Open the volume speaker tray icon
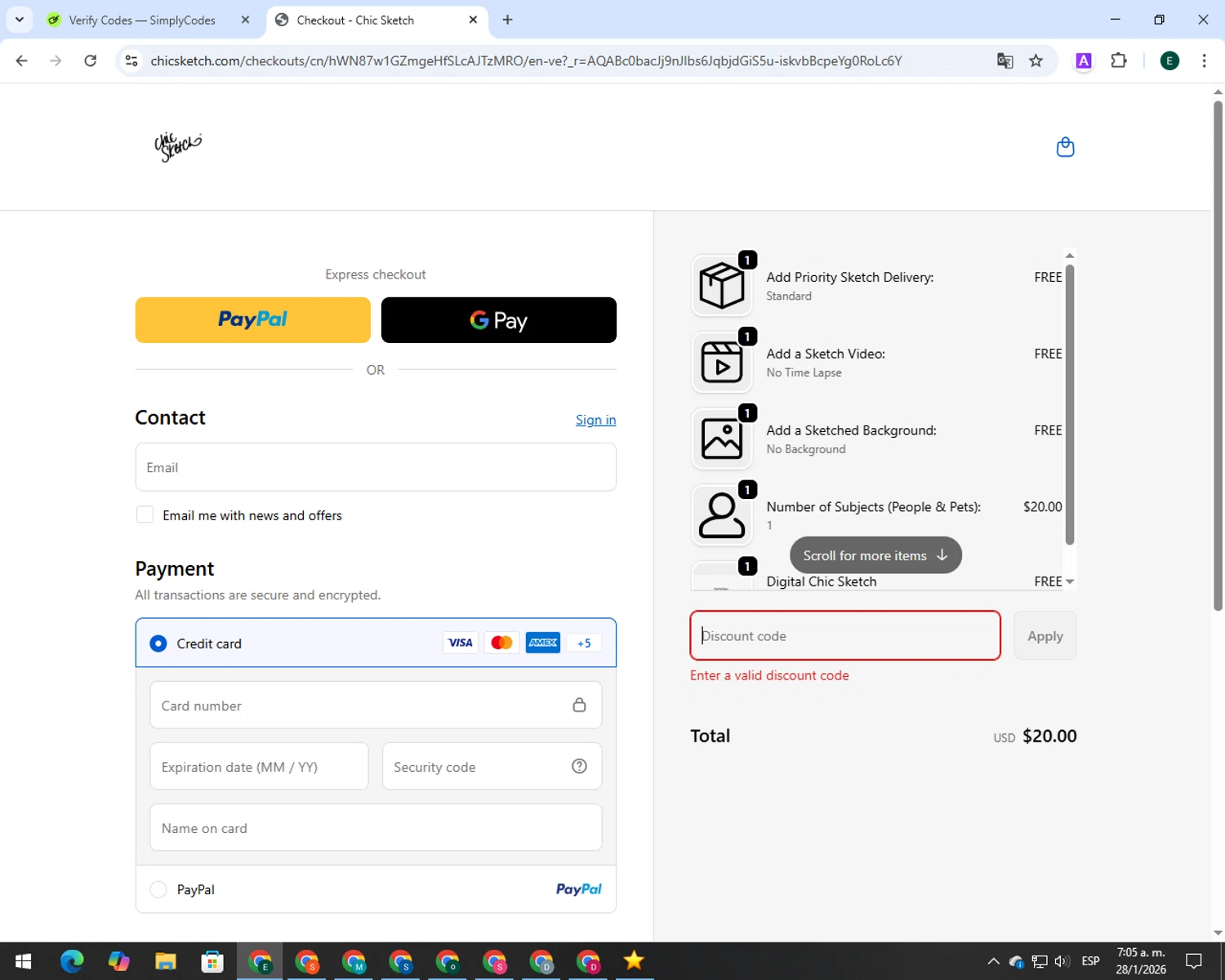 (1062, 961)
